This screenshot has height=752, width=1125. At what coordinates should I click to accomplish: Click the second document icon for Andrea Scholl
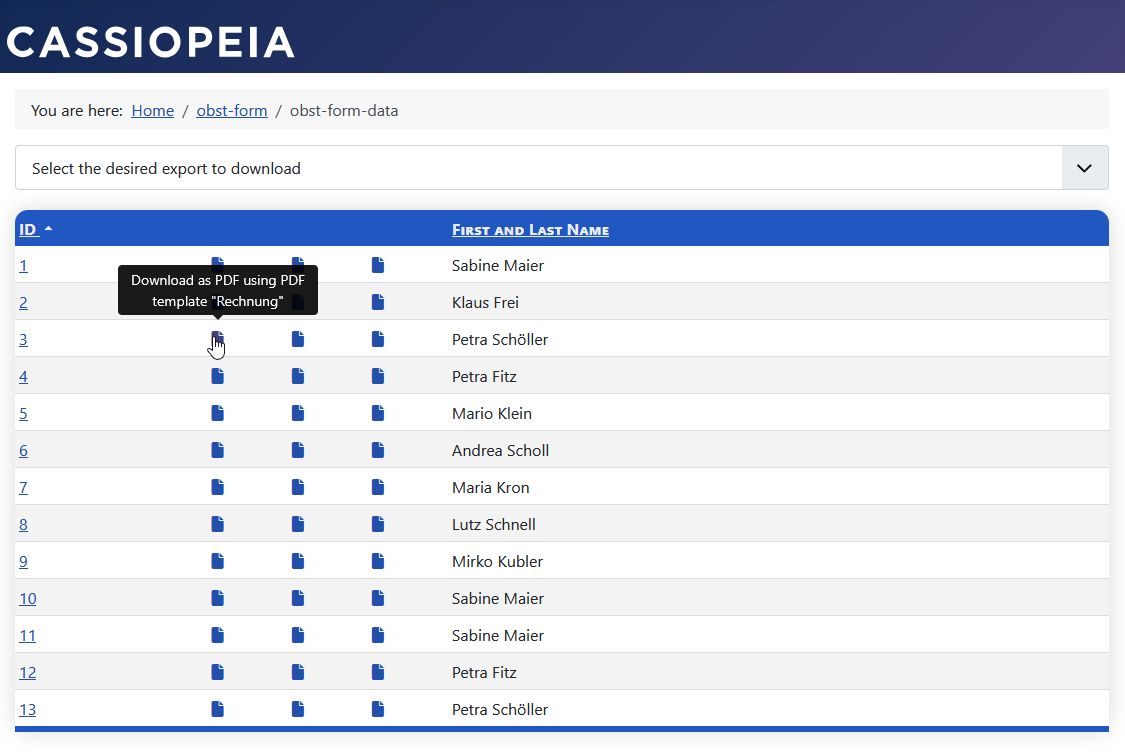point(297,450)
